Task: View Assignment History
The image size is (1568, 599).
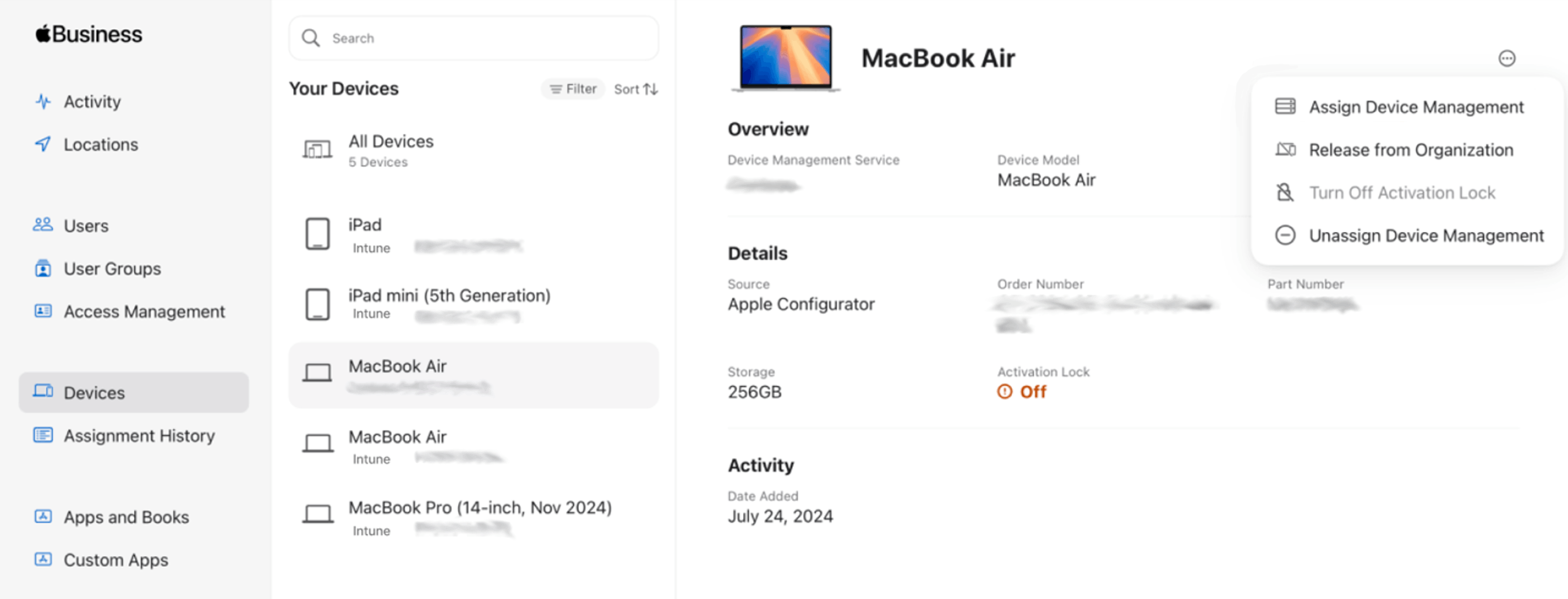Action: (x=139, y=436)
